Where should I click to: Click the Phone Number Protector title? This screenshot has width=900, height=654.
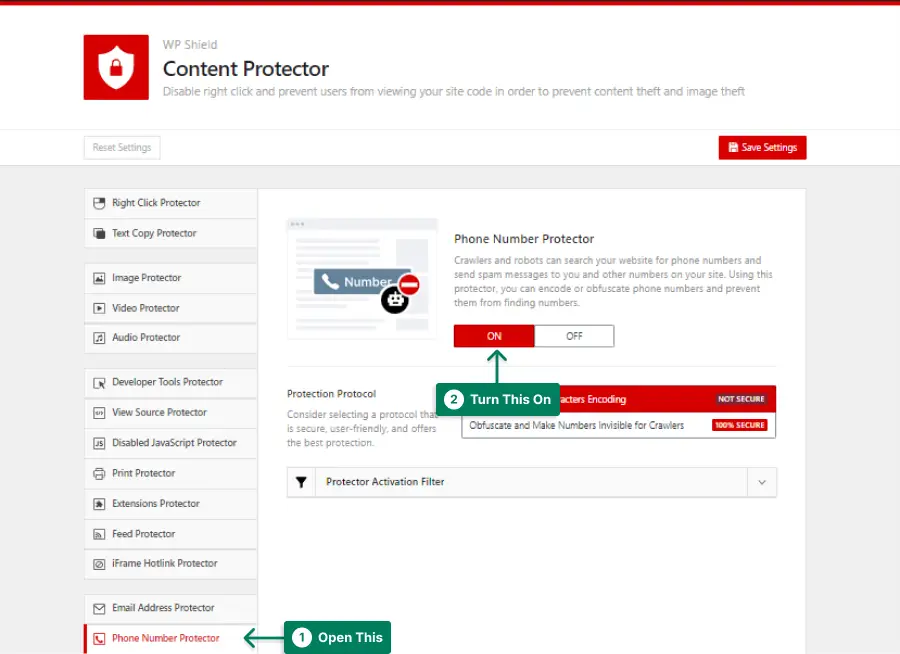pos(524,239)
